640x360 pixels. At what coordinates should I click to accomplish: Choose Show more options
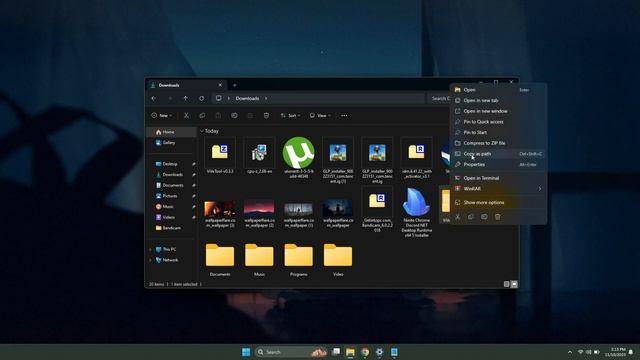point(498,202)
